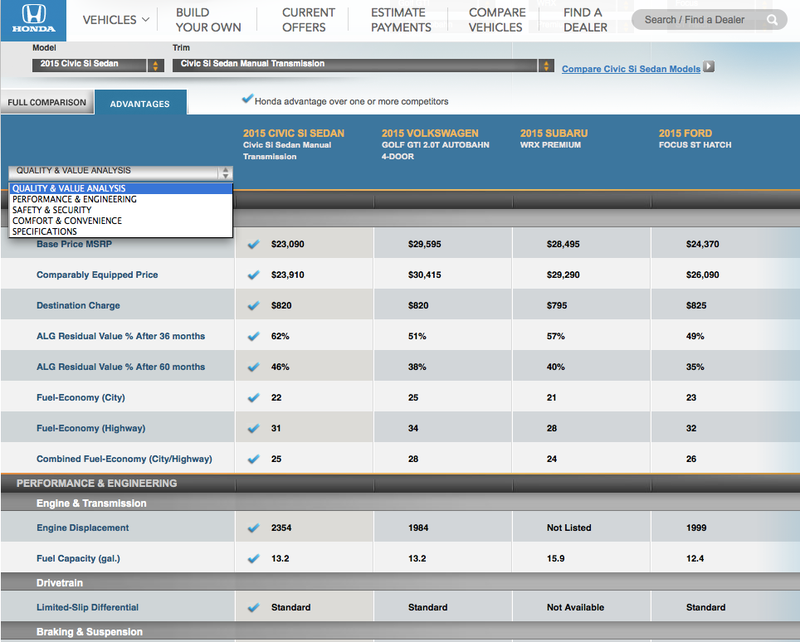Click Destination Charge label
Screen dimensions: 800x642
pos(78,305)
